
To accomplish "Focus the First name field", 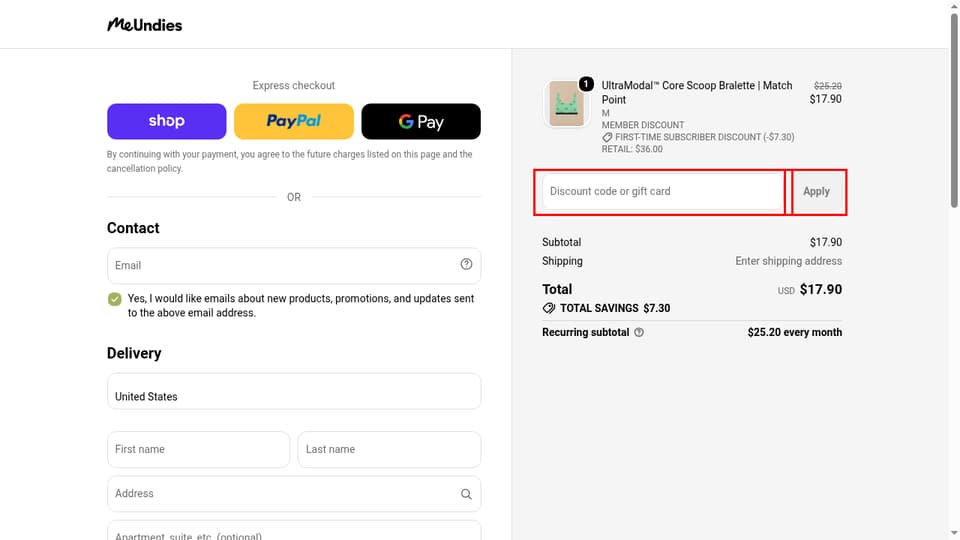I will coord(198,449).
